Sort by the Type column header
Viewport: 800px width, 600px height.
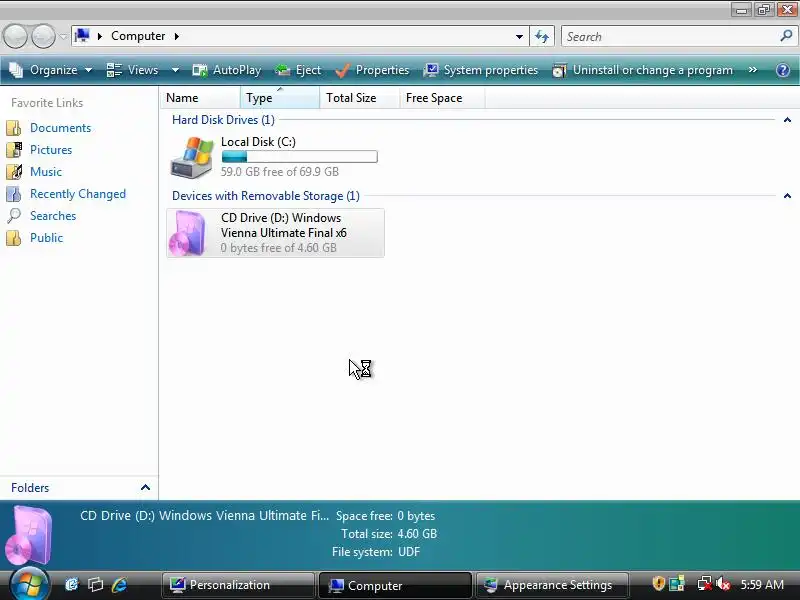point(280,97)
